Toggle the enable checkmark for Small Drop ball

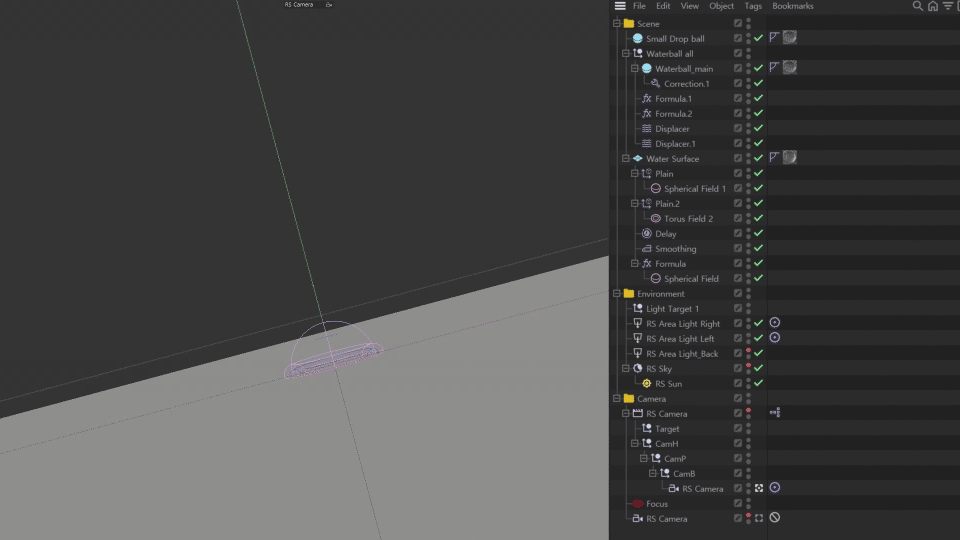tap(759, 38)
